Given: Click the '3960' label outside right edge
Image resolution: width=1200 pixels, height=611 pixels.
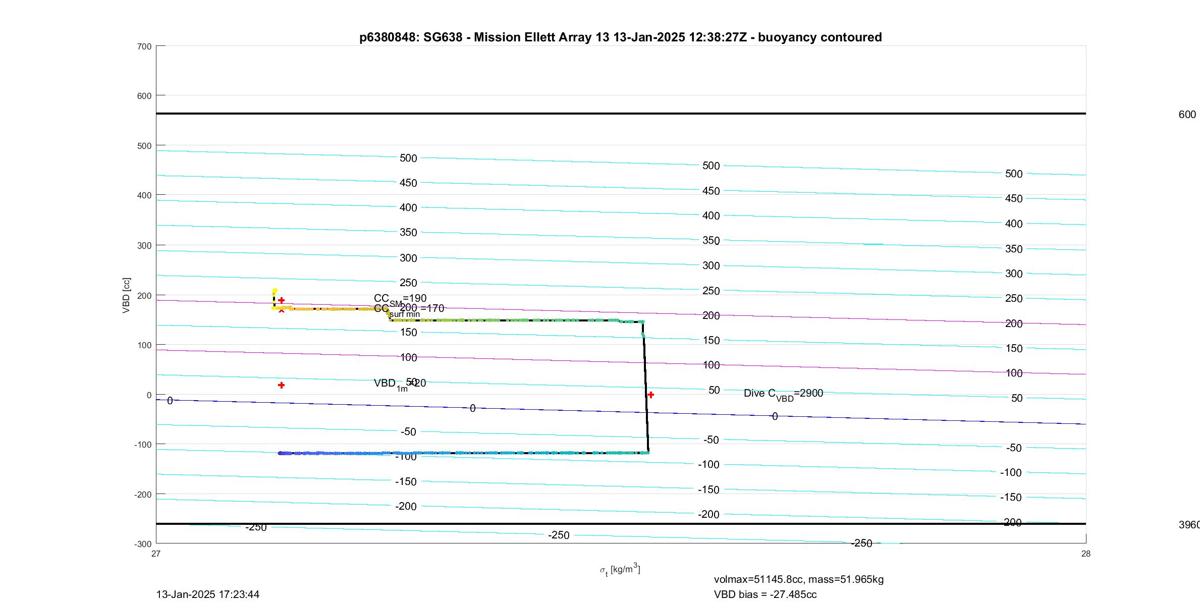Looking at the screenshot, I should click(x=1189, y=524).
